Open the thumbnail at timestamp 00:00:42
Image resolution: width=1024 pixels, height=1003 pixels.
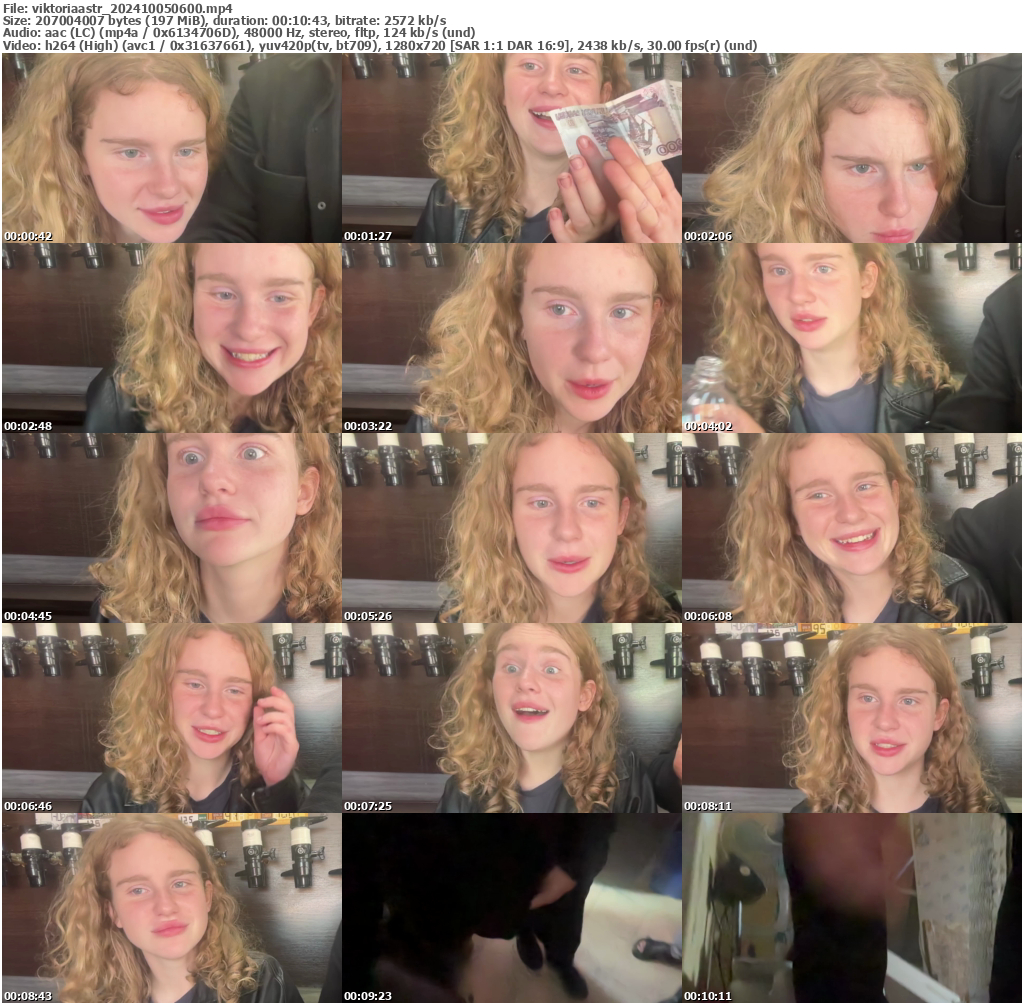point(170,148)
